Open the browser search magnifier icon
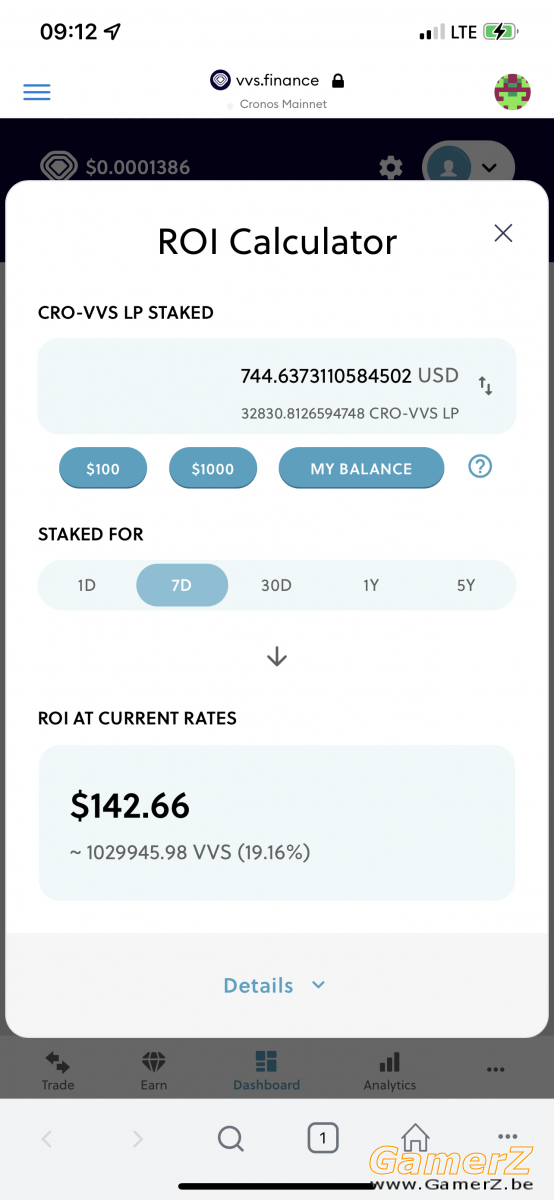Image resolution: width=554 pixels, height=1200 pixels. (x=230, y=1138)
